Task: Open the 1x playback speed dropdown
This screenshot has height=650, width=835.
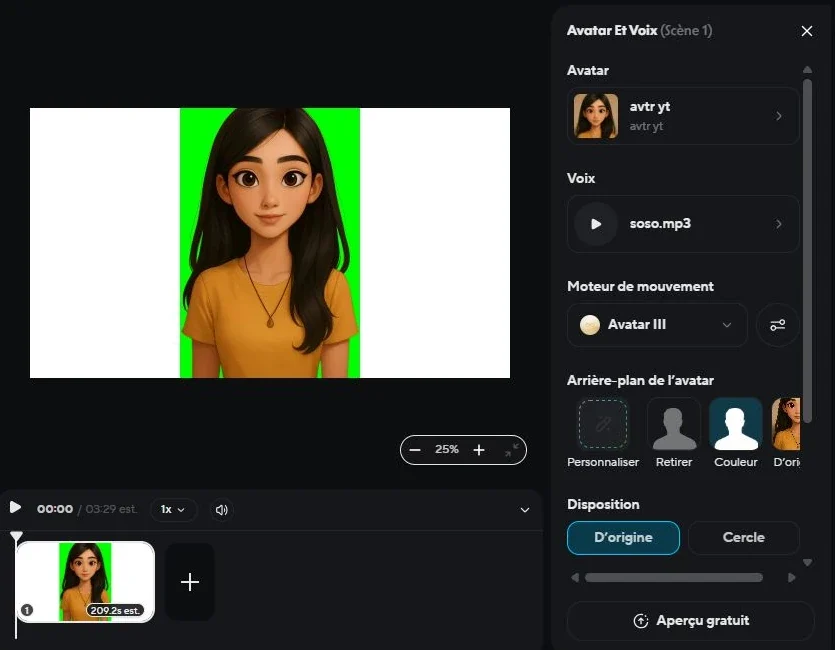Action: pos(174,509)
